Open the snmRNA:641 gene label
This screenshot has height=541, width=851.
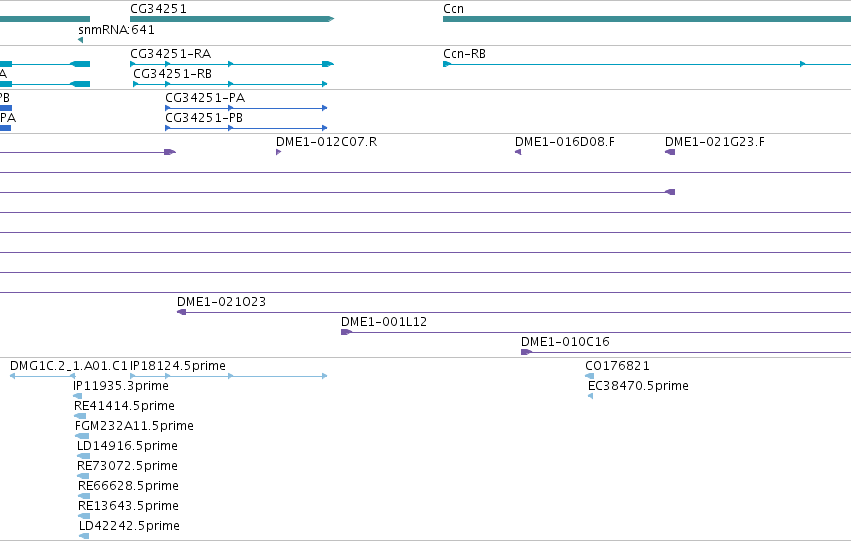tap(116, 29)
